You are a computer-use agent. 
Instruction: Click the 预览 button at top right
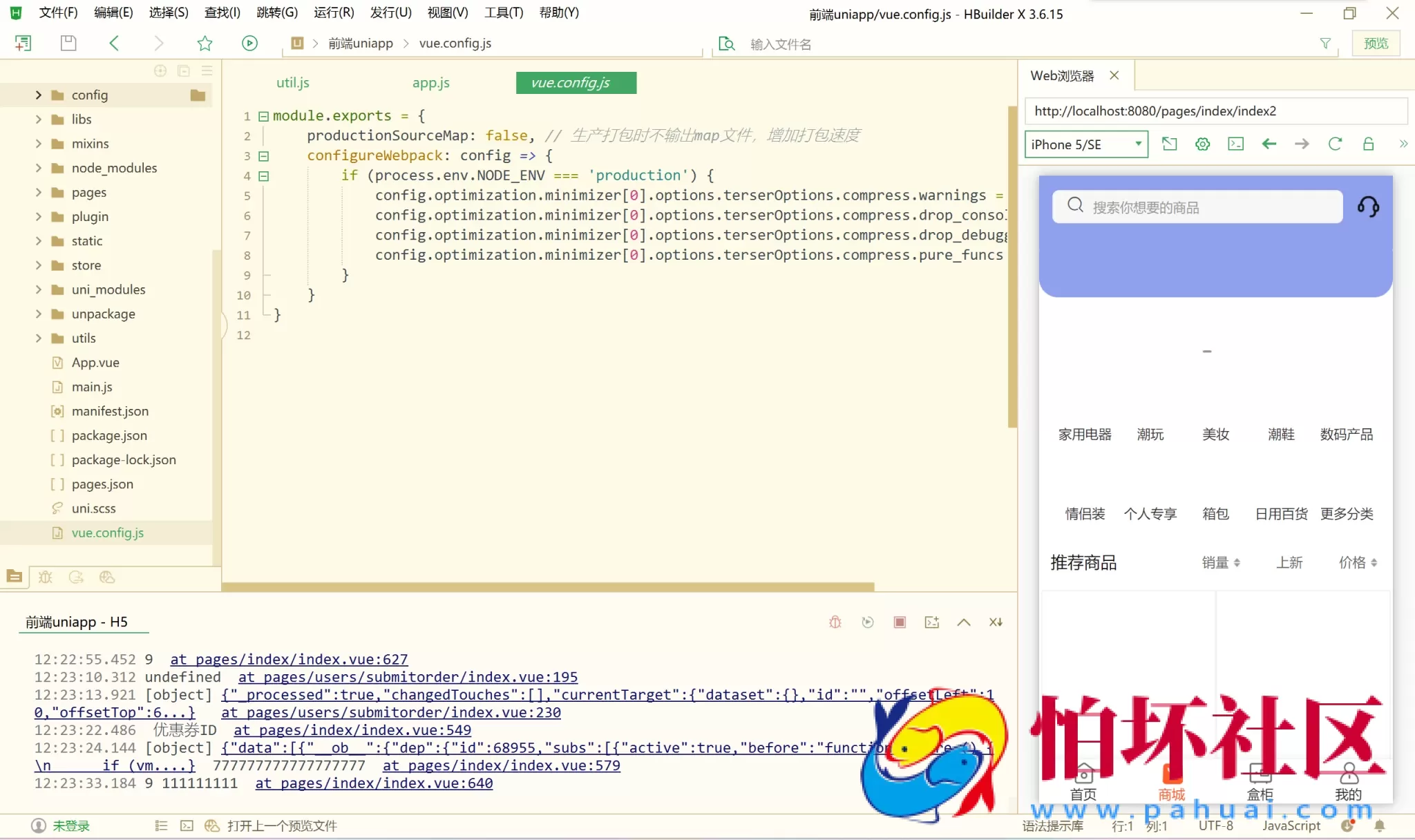point(1376,43)
